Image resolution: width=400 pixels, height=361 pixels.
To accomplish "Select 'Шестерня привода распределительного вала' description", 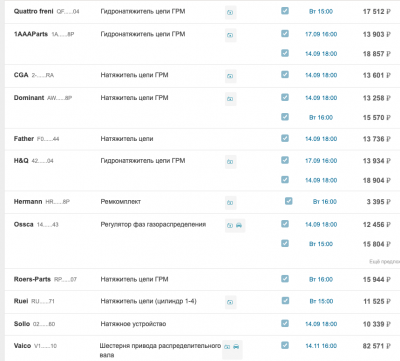I will coord(160,350).
